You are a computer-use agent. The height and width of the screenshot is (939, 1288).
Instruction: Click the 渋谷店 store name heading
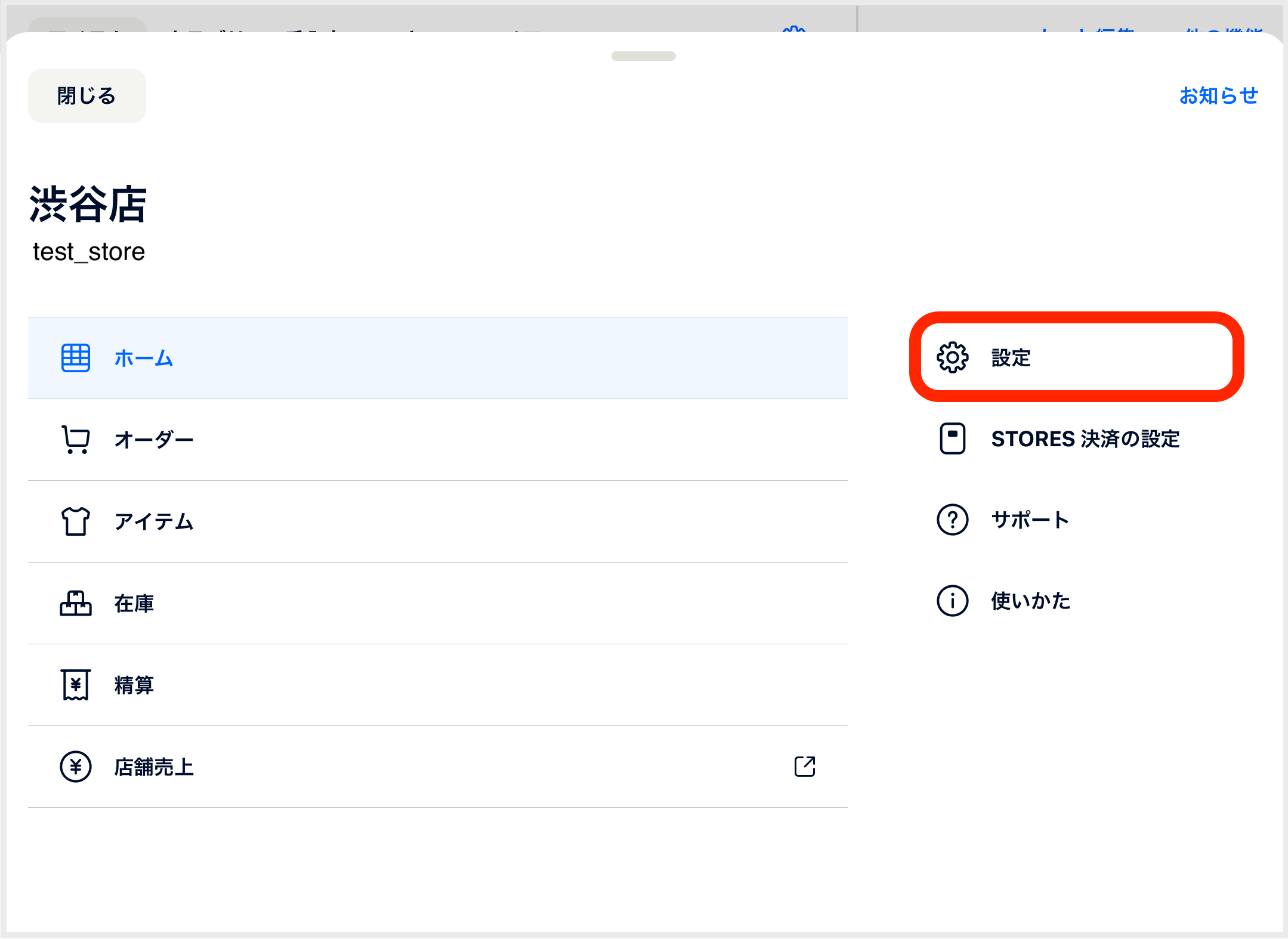pyautogui.click(x=88, y=204)
